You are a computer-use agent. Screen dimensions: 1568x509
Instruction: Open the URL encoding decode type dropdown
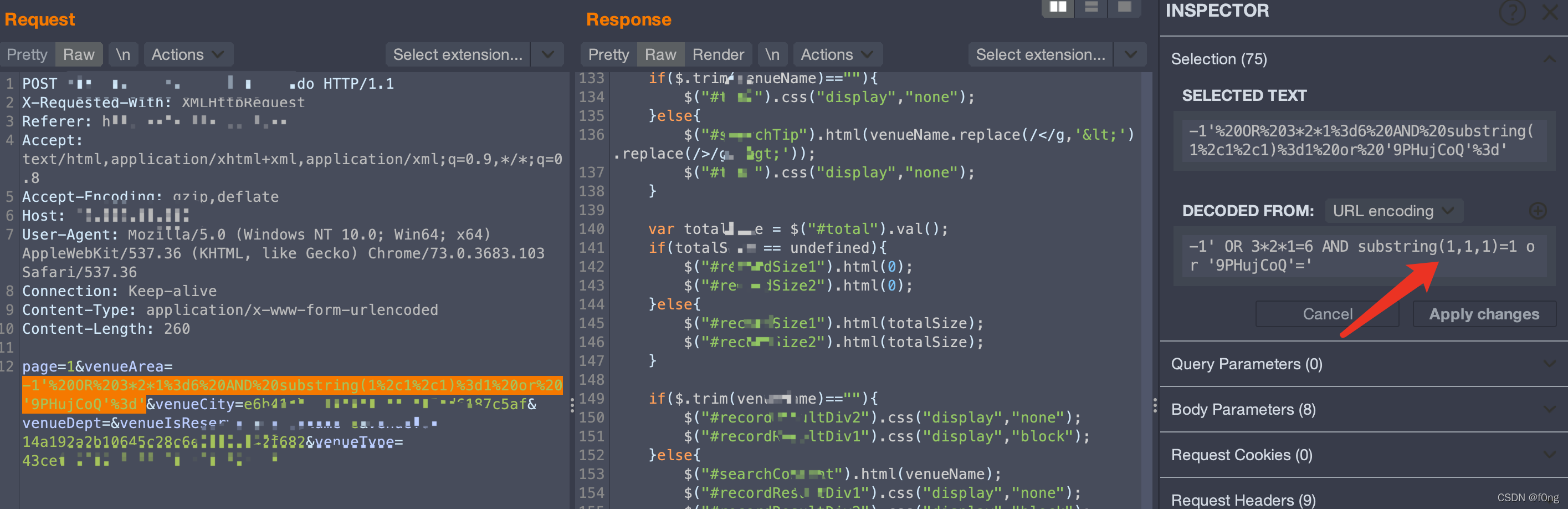pos(1393,211)
